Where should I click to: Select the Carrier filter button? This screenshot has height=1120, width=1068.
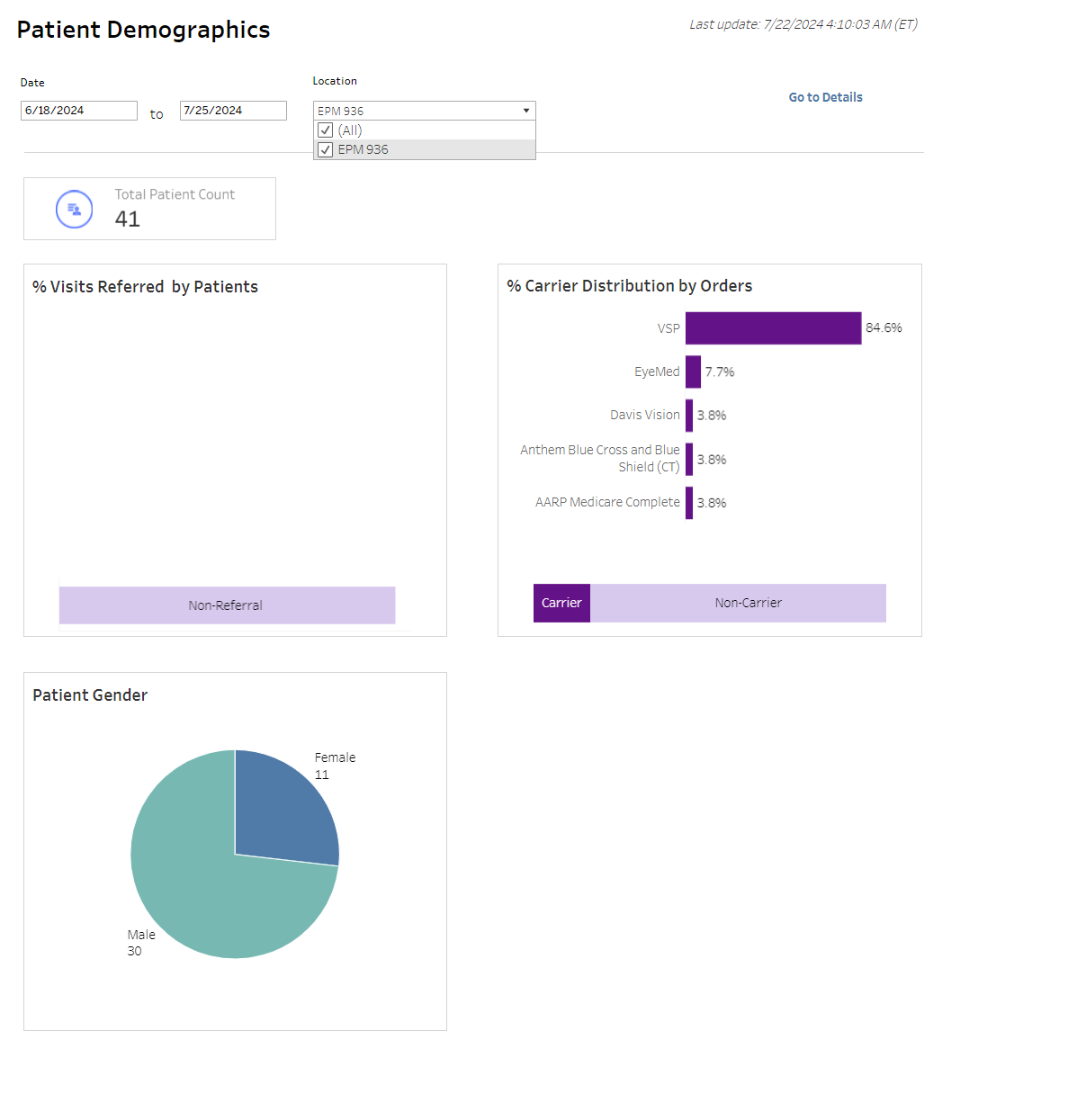click(561, 603)
